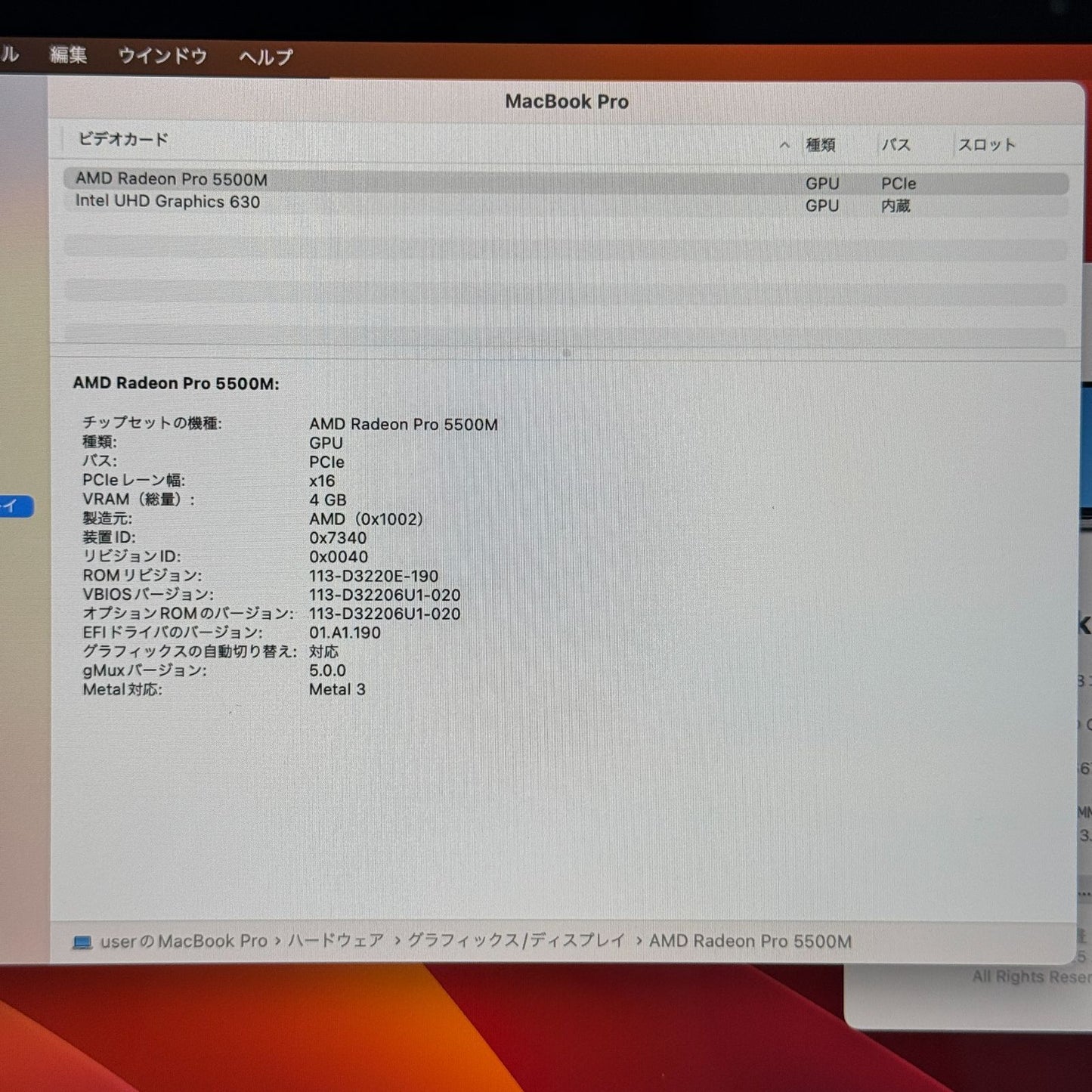The width and height of the screenshot is (1092, 1092).
Task: Click the 内蔵 bus cell in Intel row
Action: tap(896, 206)
